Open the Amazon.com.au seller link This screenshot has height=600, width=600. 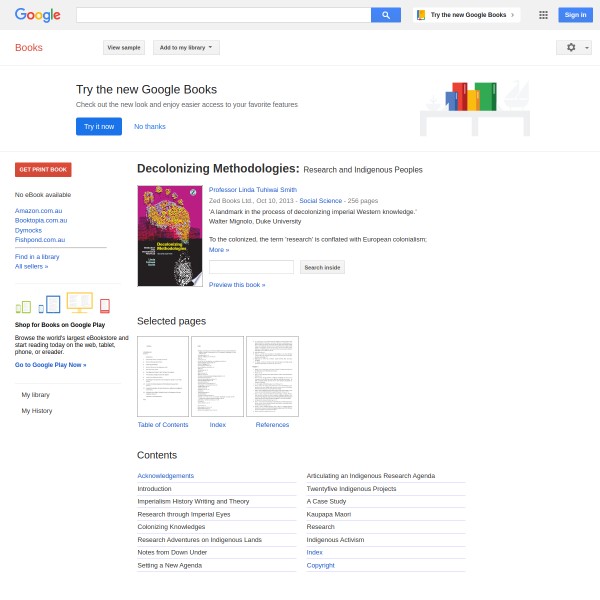click(x=38, y=210)
